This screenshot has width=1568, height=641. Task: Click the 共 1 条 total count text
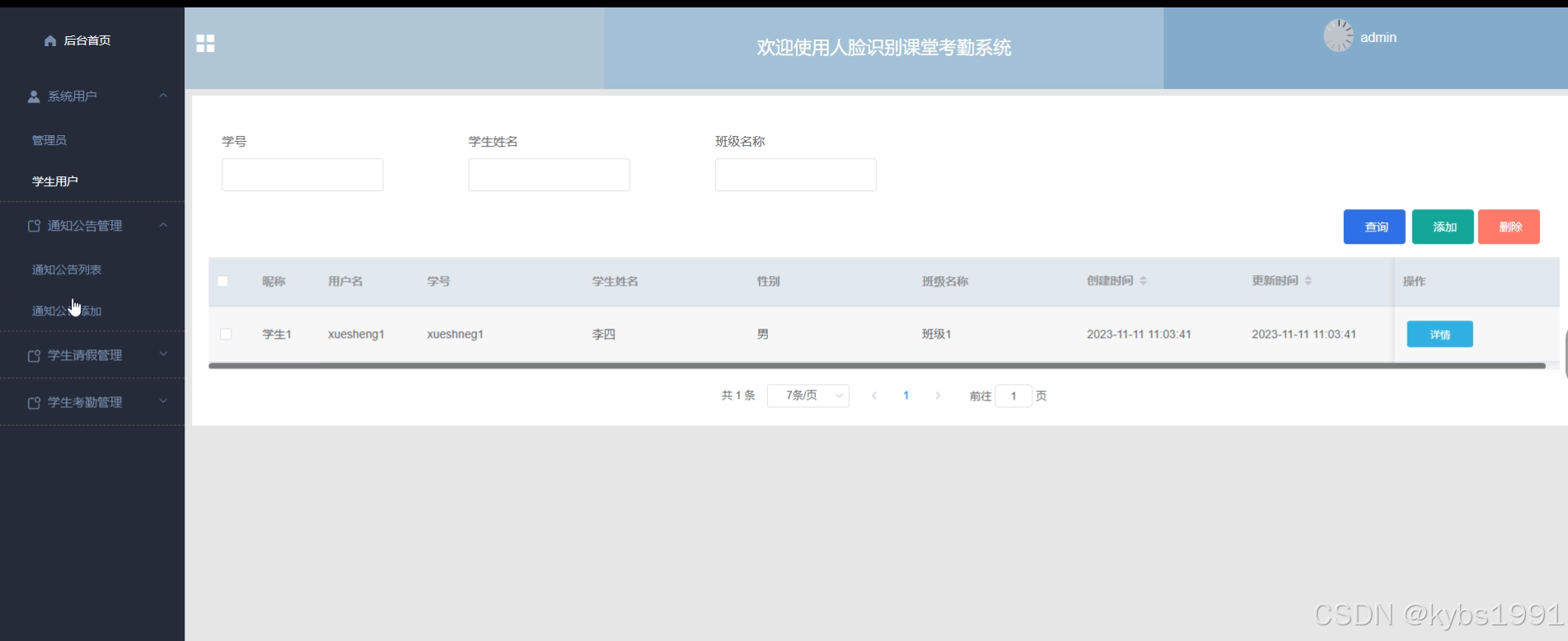tap(738, 395)
